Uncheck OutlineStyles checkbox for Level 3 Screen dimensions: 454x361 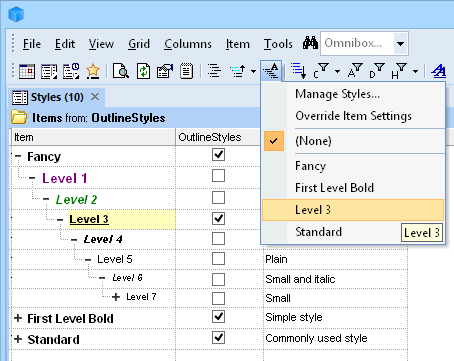[x=218, y=218]
